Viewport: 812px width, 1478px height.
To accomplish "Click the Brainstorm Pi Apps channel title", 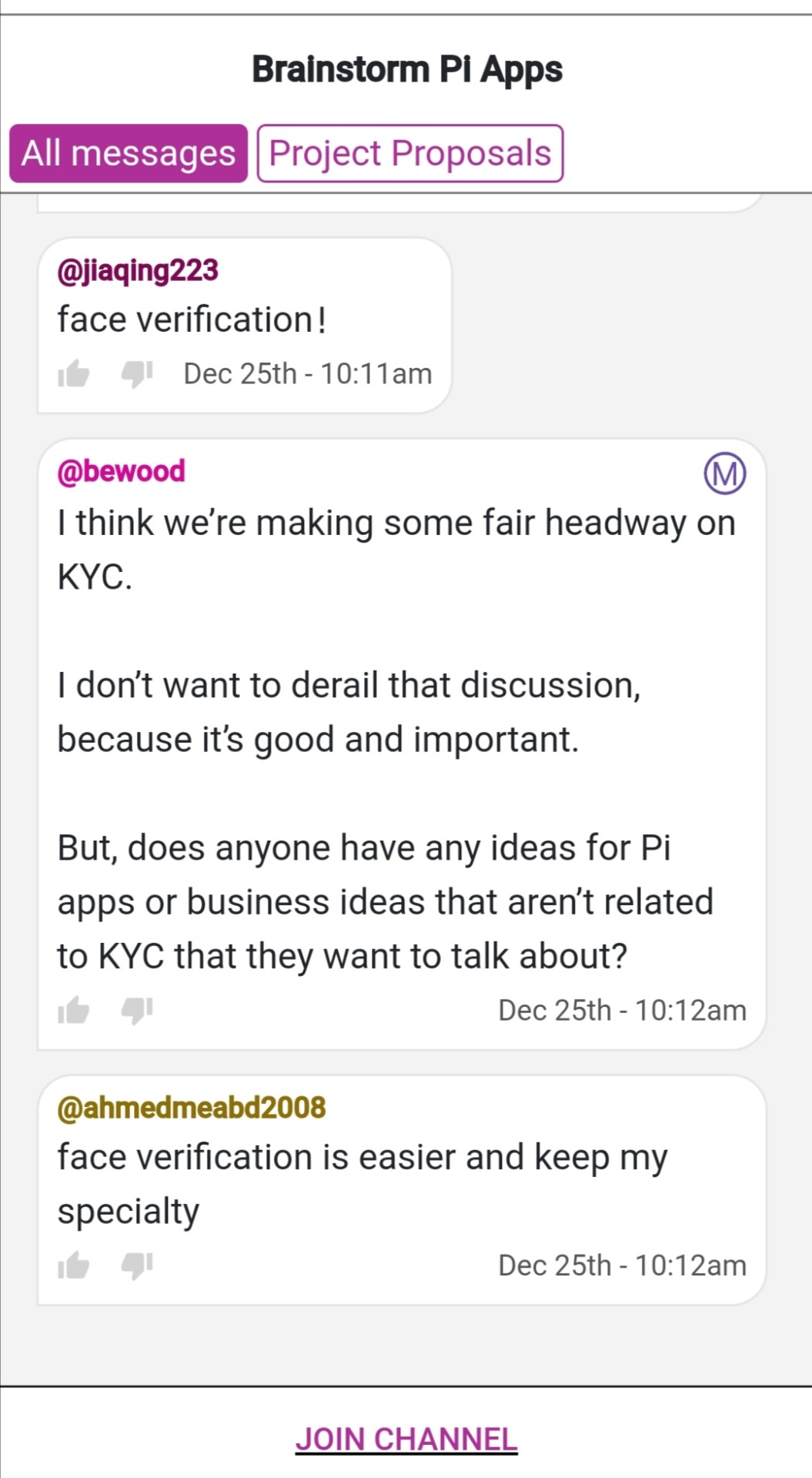I will 406,69.
